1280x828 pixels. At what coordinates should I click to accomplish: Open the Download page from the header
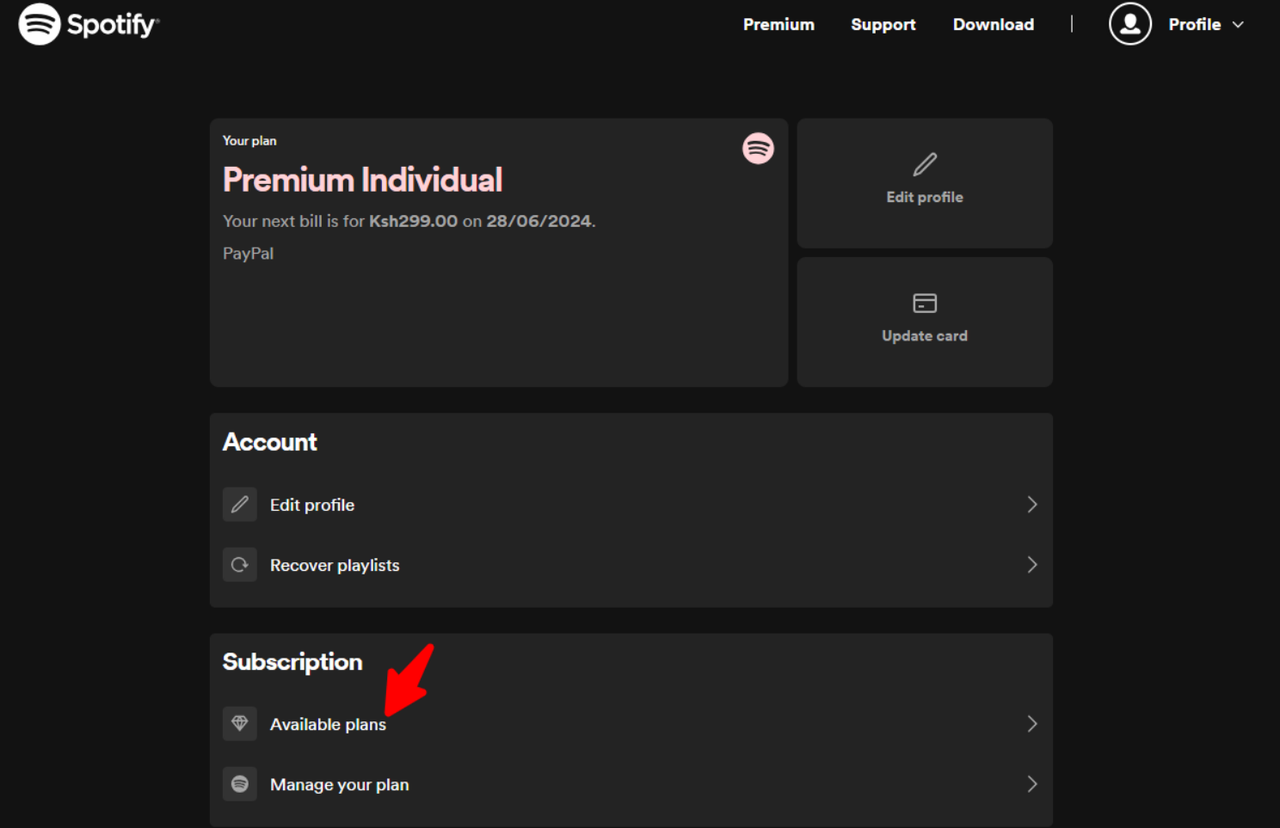pyautogui.click(x=993, y=24)
